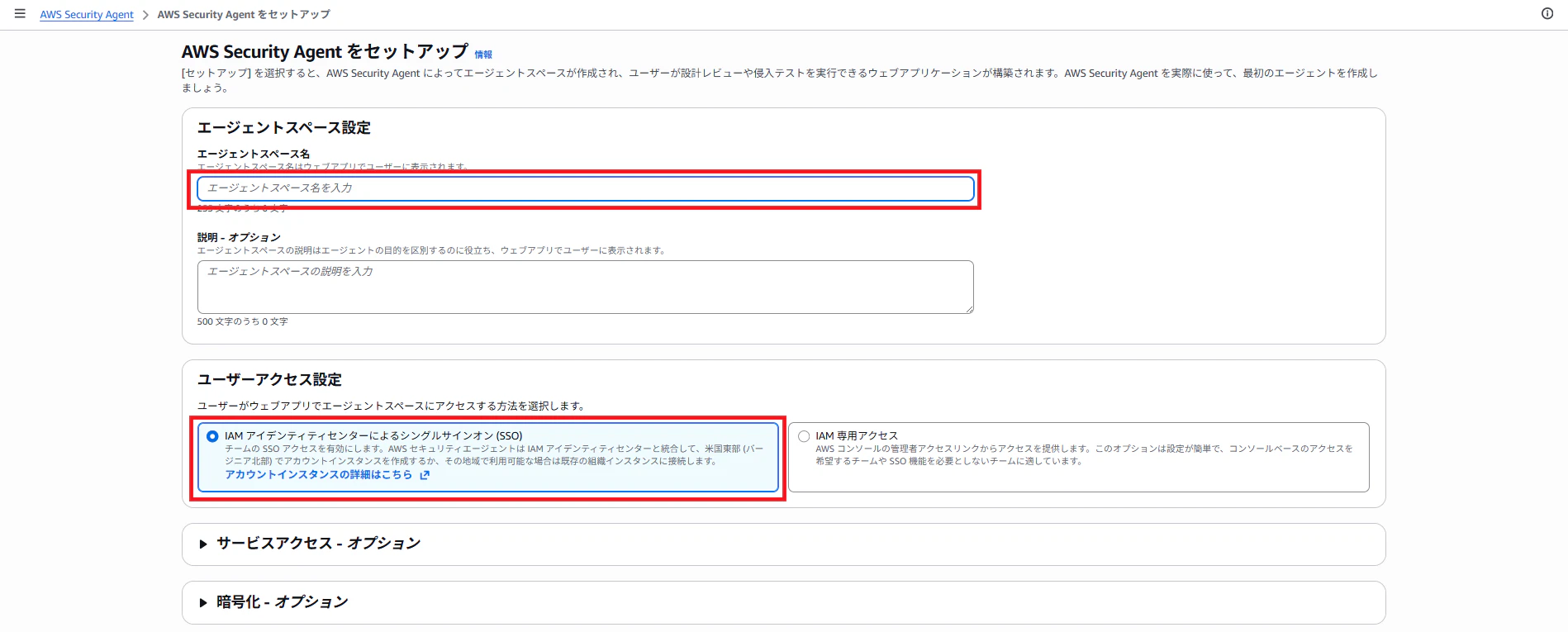Click the AWS Security Agent をセットアップ breadcrumb text
1568x632 pixels.
point(244,15)
